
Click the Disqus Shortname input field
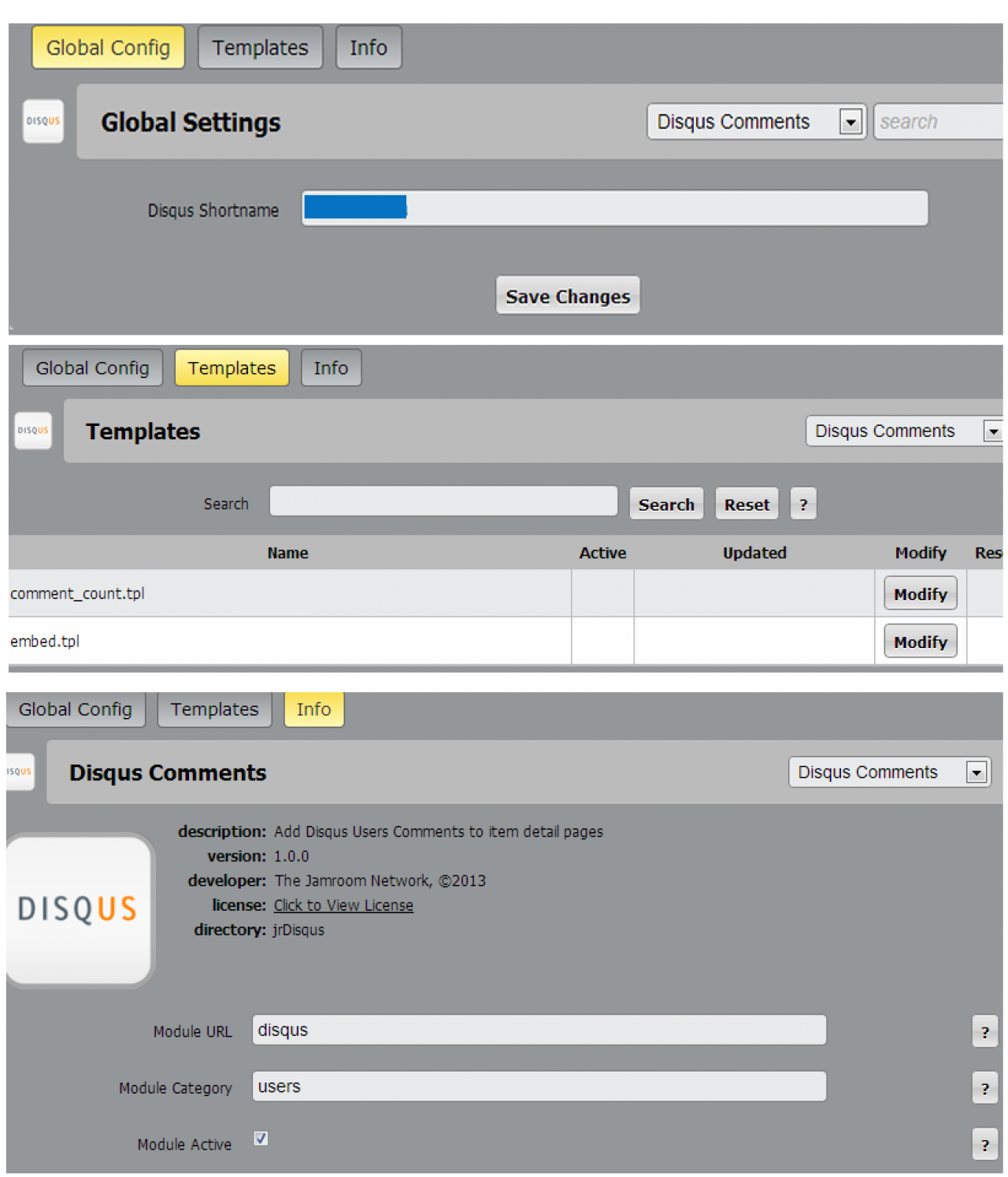point(614,209)
